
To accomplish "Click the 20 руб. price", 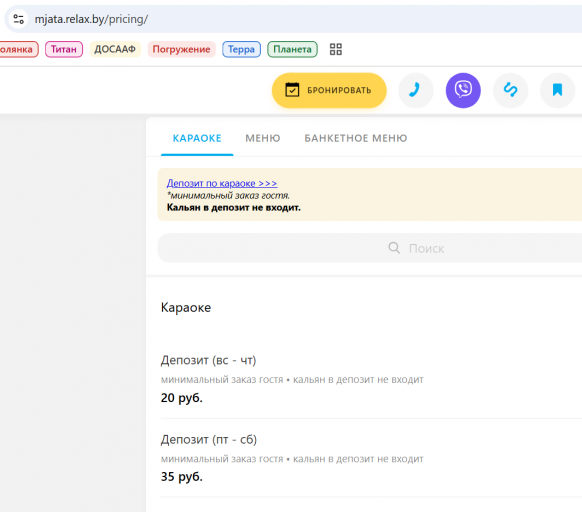I will tap(182, 398).
